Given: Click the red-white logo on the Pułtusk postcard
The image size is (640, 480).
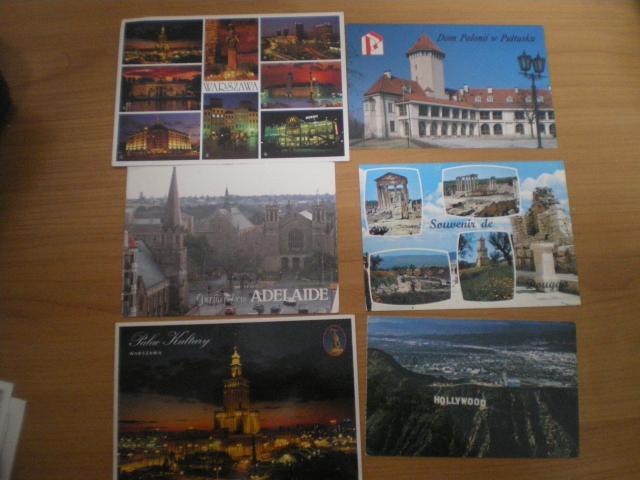Looking at the screenshot, I should click(x=372, y=44).
